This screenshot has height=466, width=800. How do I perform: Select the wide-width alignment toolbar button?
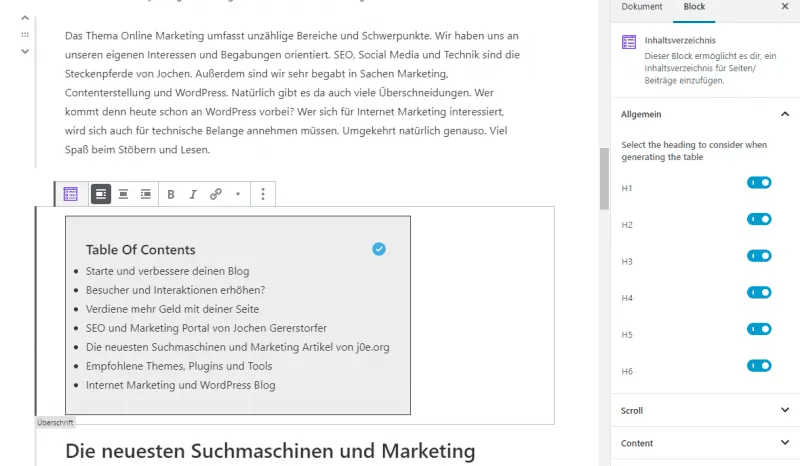[x=101, y=194]
